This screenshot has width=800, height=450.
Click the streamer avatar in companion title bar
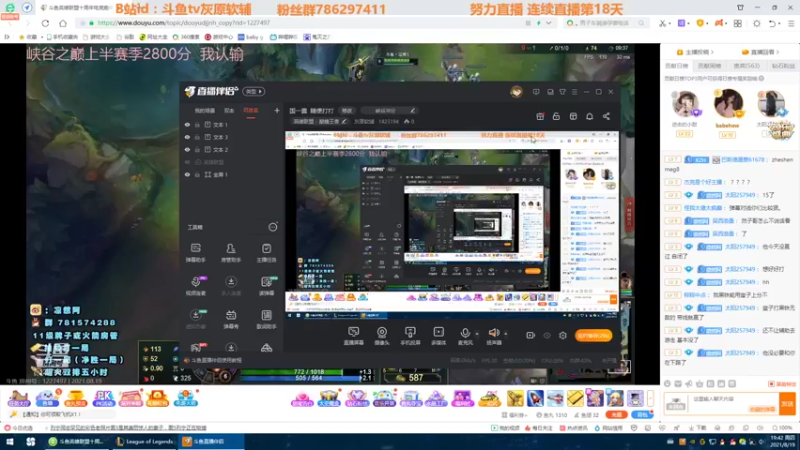[516, 92]
